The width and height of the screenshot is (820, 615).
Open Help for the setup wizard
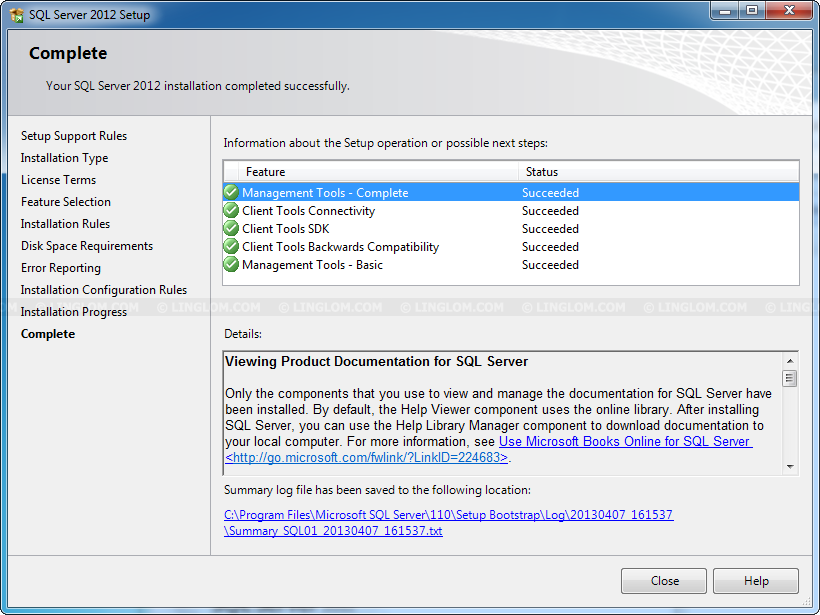tap(756, 581)
